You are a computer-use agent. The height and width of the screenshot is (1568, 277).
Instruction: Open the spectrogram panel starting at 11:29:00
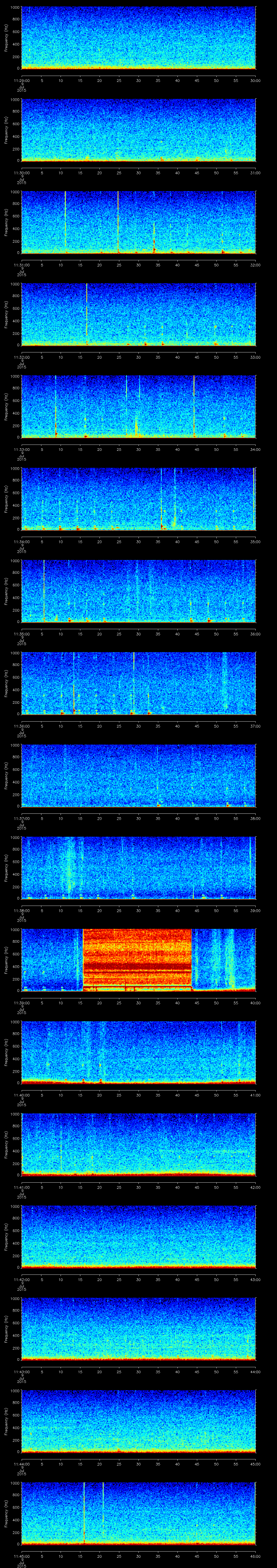tap(138, 38)
